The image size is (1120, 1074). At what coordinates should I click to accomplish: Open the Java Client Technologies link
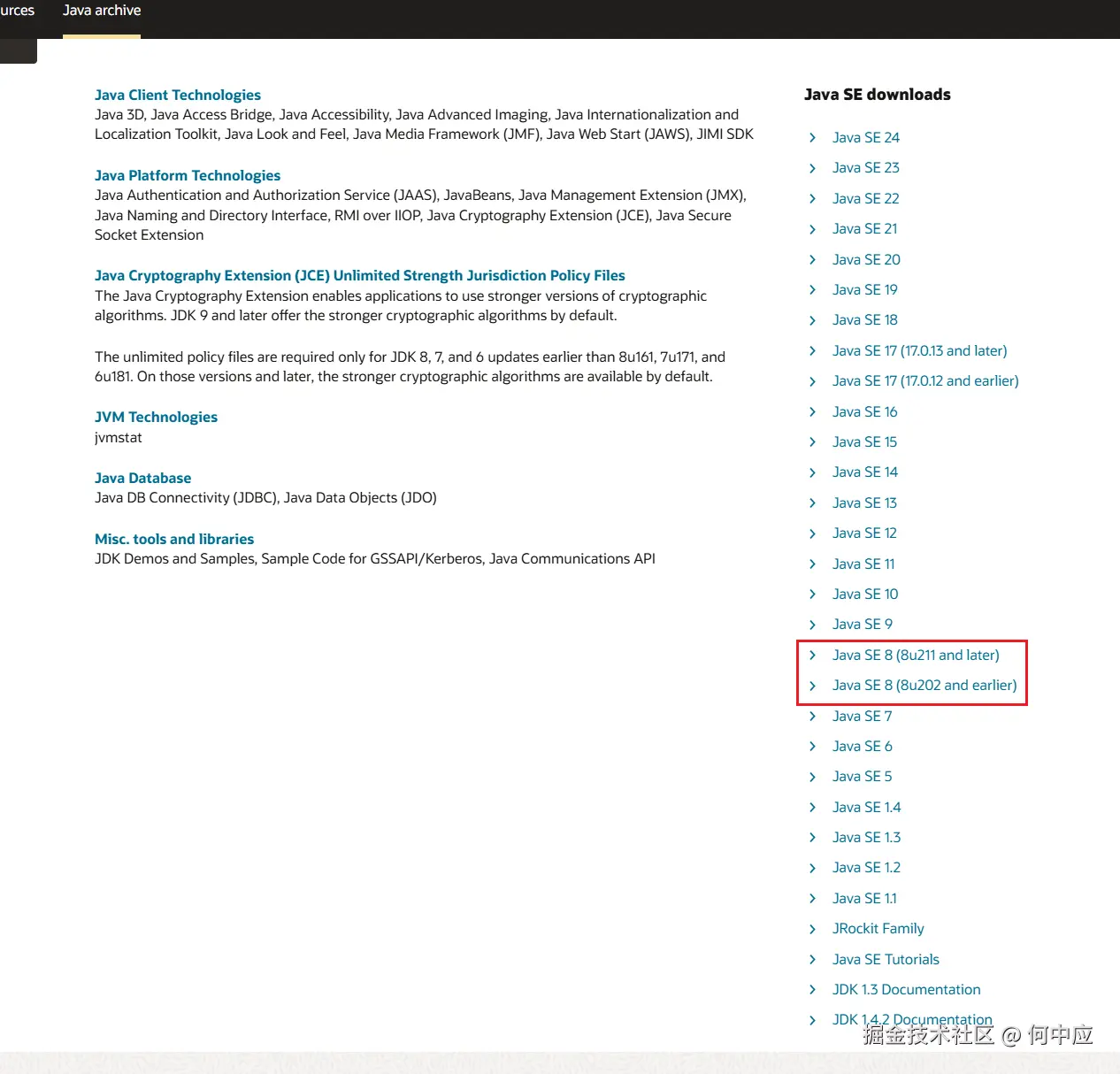[178, 95]
